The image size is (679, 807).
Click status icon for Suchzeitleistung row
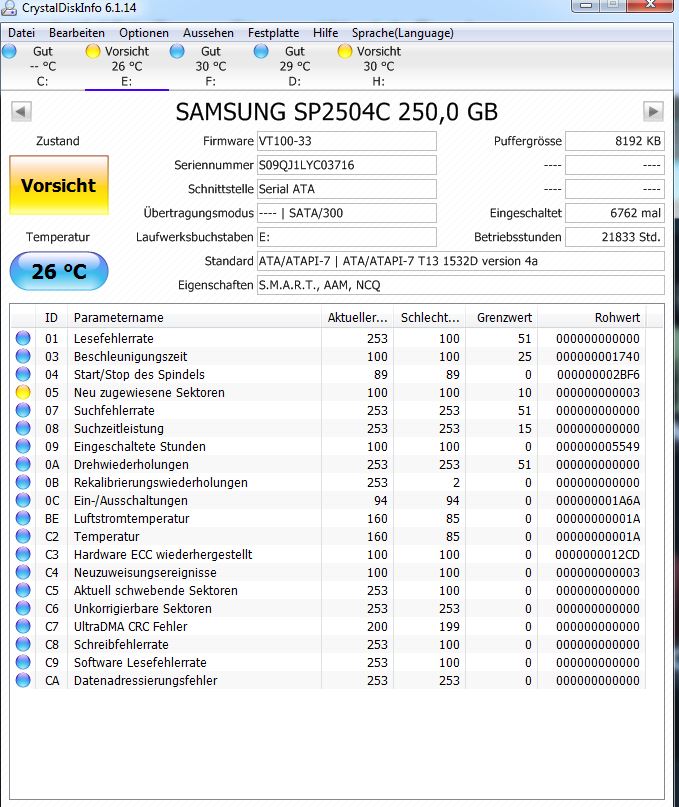pyautogui.click(x=23, y=428)
